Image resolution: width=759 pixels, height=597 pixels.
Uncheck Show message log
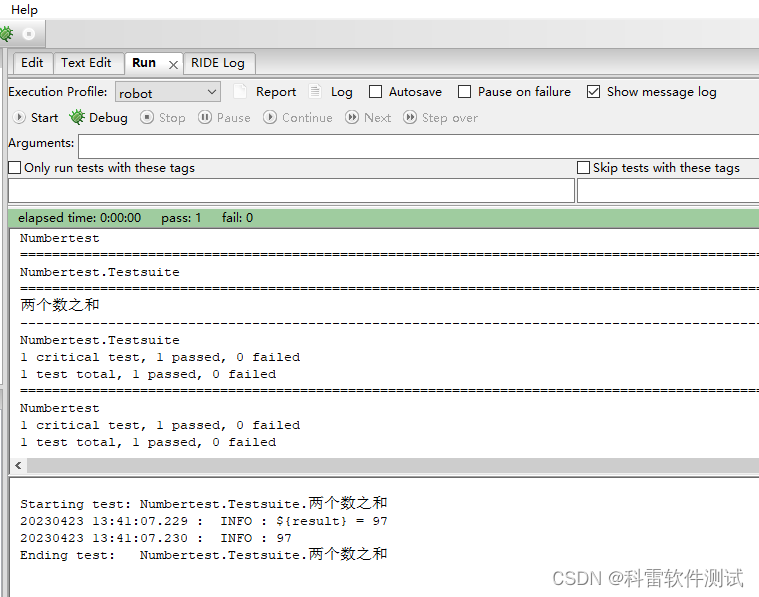(x=593, y=92)
